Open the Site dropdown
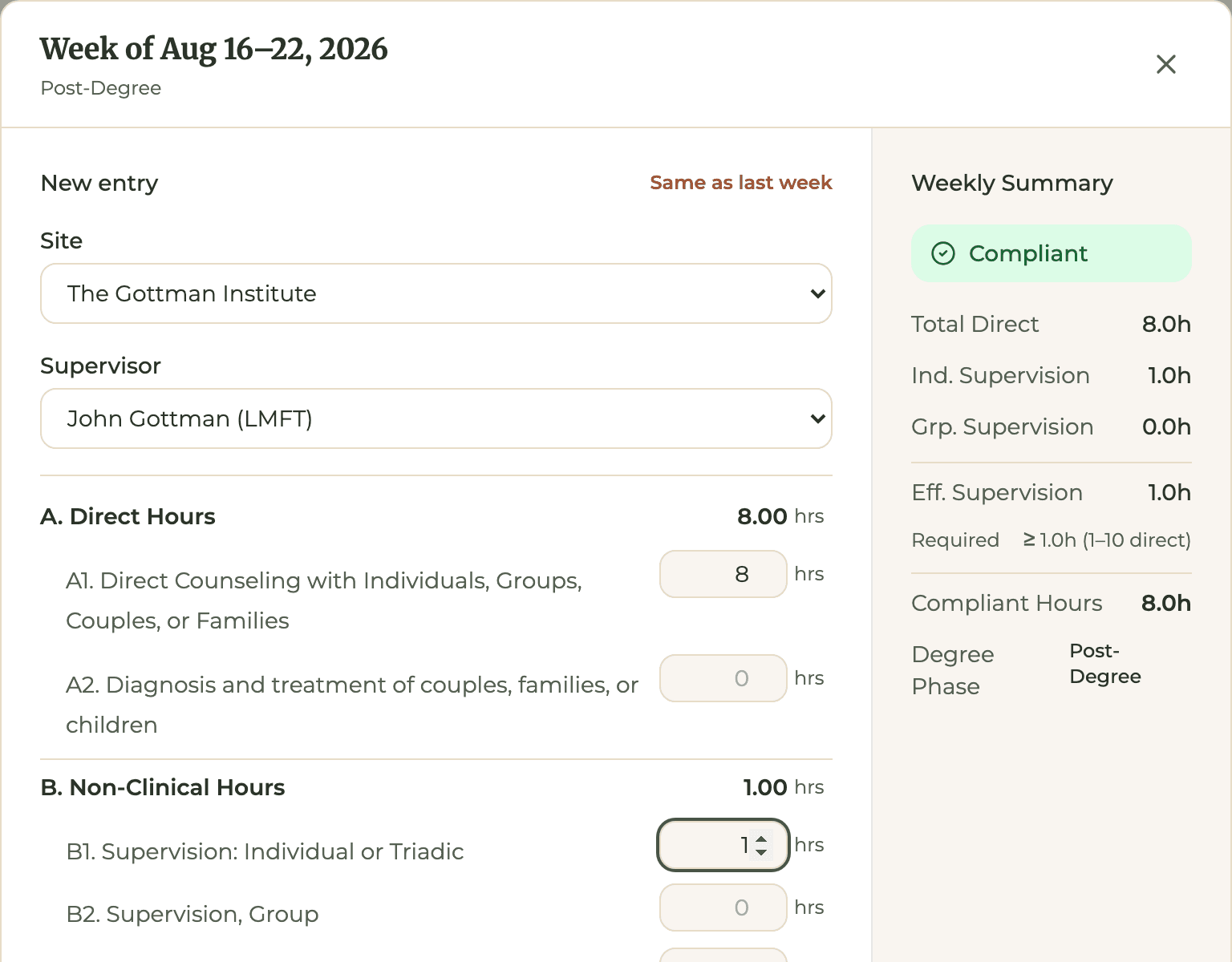 pos(436,293)
